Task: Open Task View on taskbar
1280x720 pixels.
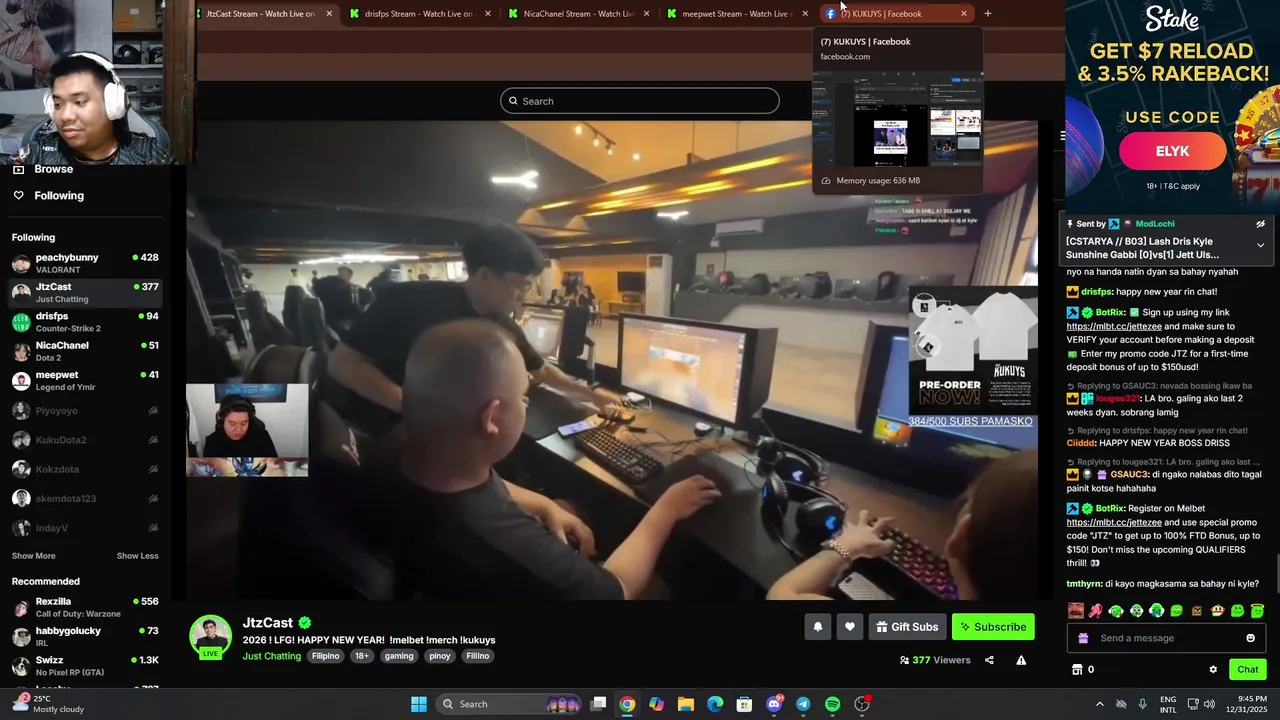Action: pyautogui.click(x=598, y=704)
